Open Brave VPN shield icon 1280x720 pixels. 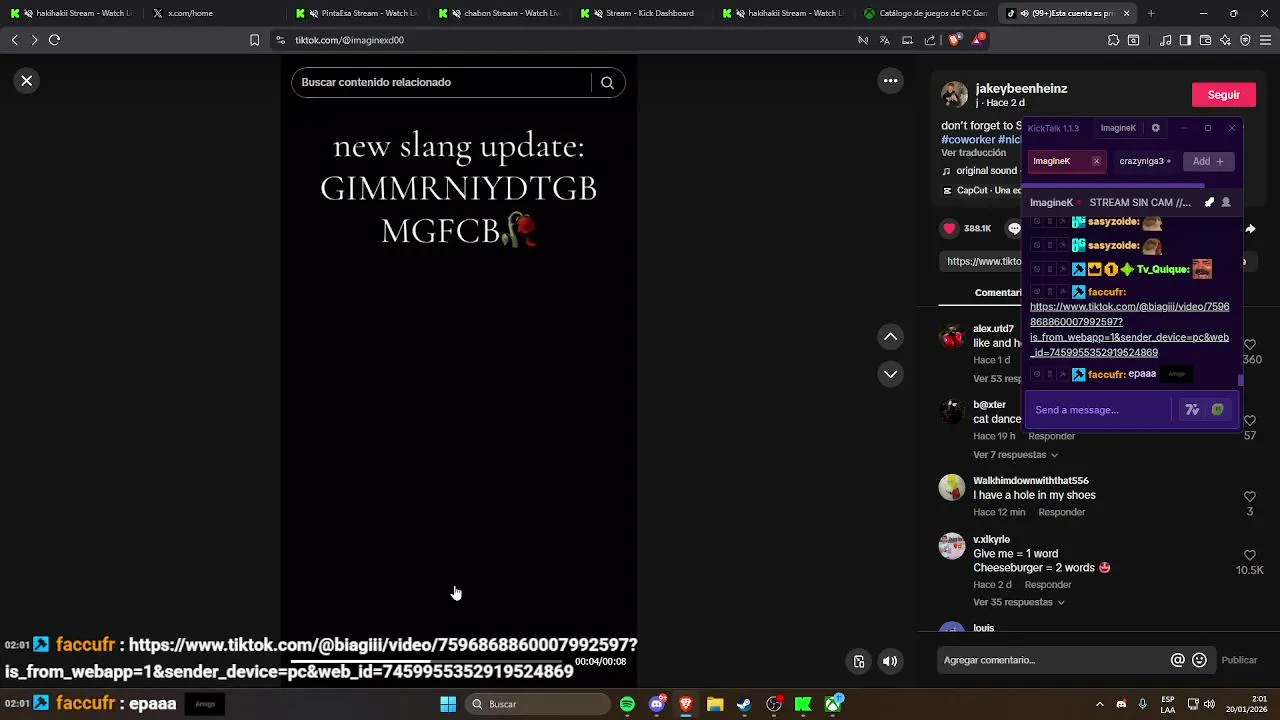coord(1245,40)
